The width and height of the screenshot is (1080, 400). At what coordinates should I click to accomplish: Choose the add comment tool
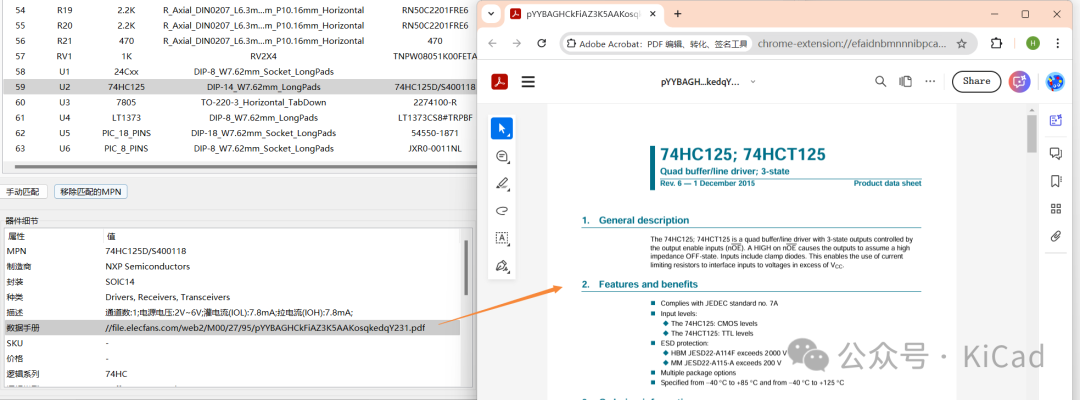tap(502, 156)
